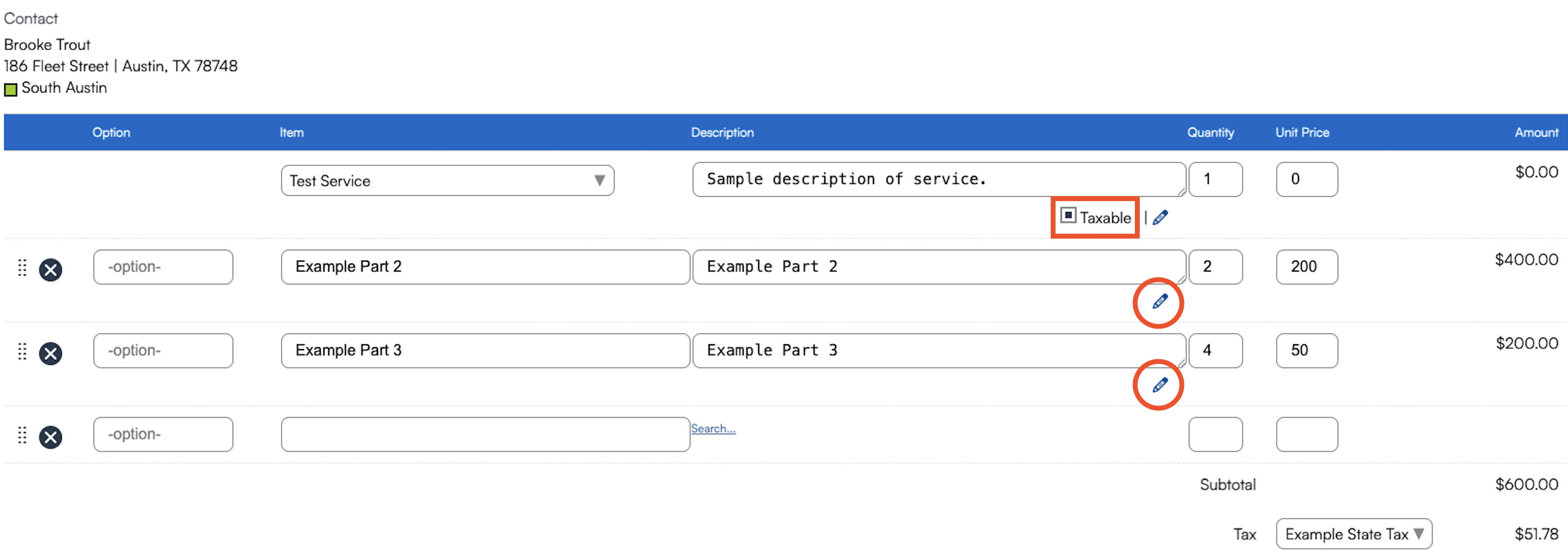Viewport: 1568px width, 558px height.
Task: Click the Unit Price column header
Action: [1302, 132]
